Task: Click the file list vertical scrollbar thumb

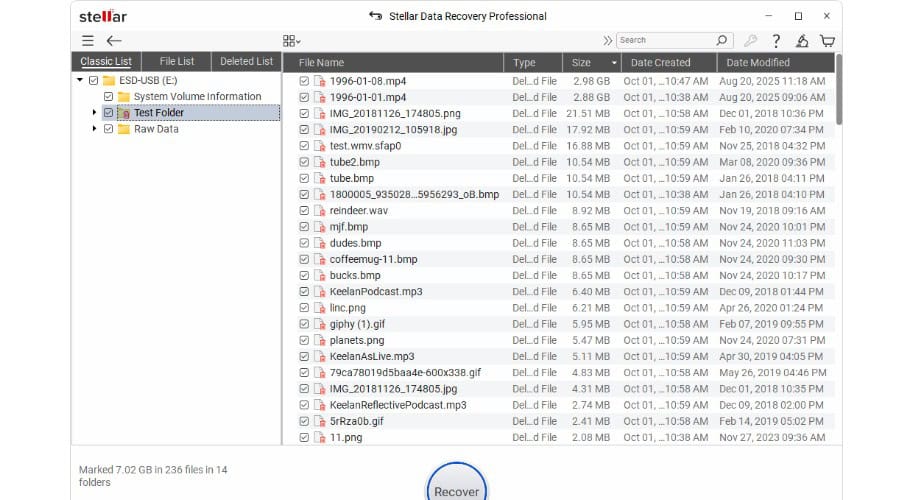Action: [839, 89]
